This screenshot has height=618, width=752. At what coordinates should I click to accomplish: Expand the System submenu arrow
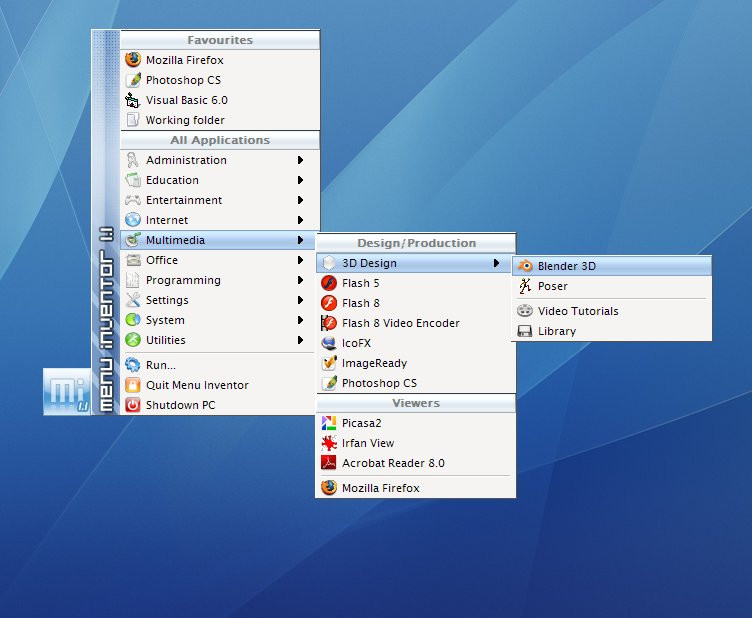(300, 320)
